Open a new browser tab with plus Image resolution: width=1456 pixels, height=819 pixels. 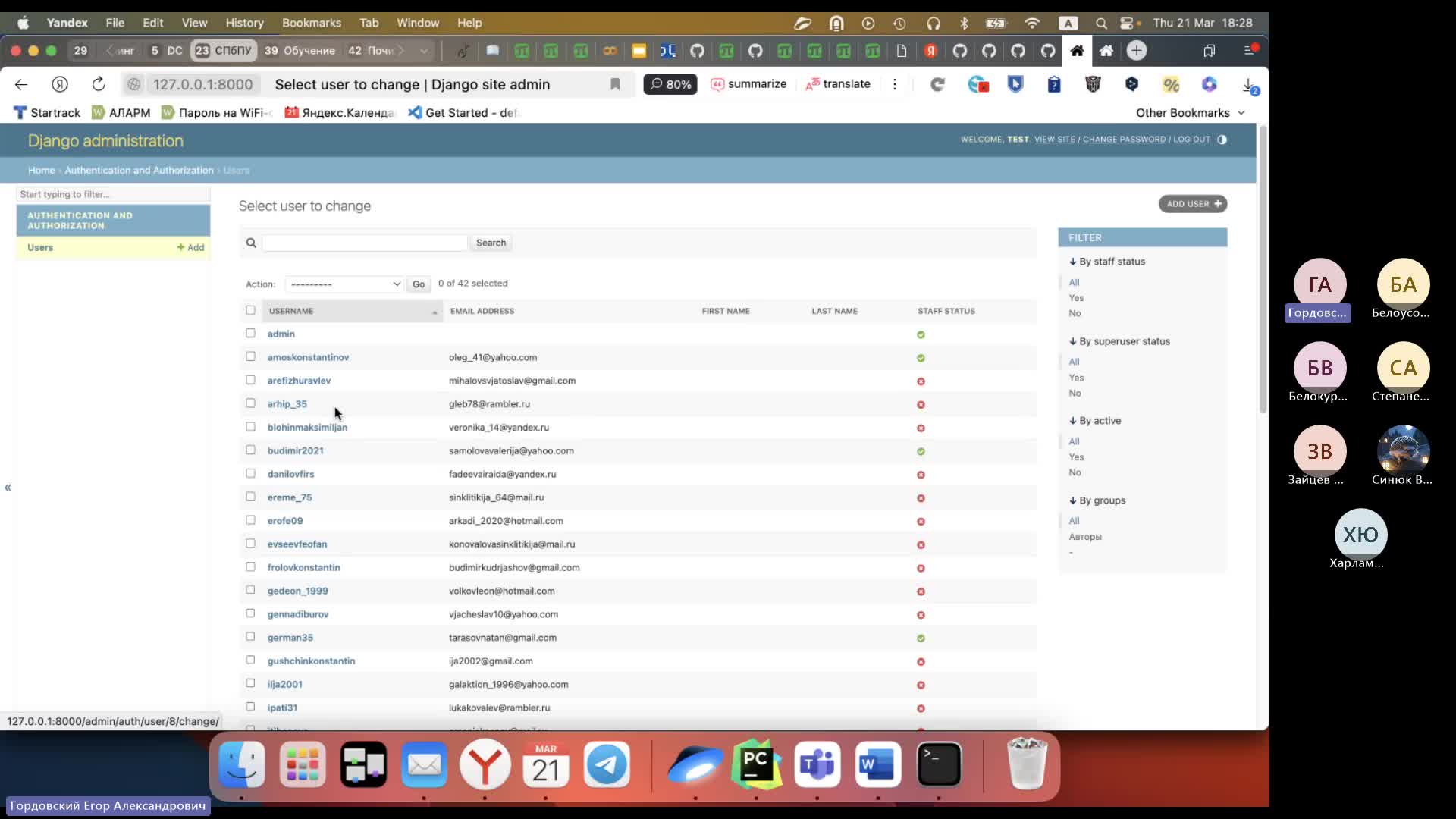click(1136, 51)
